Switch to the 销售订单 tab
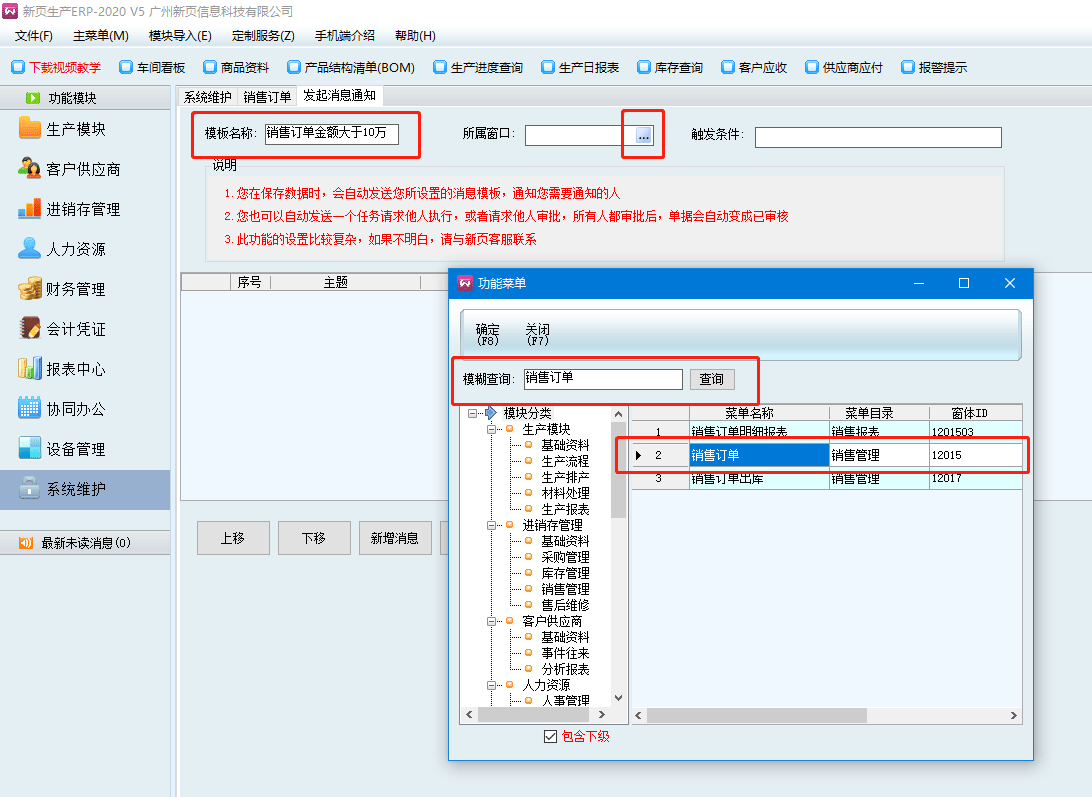 point(267,97)
